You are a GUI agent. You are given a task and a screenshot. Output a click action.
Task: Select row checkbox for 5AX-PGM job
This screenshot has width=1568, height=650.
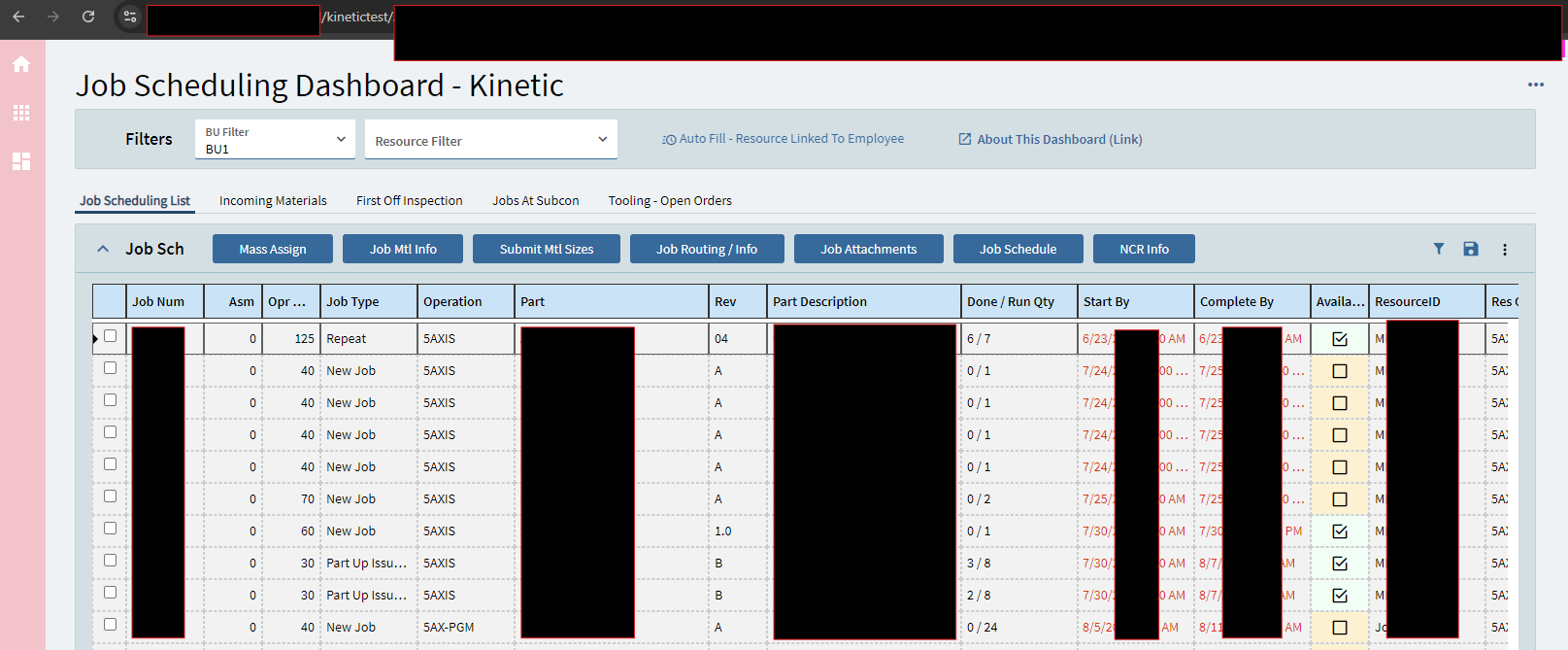[x=110, y=625]
